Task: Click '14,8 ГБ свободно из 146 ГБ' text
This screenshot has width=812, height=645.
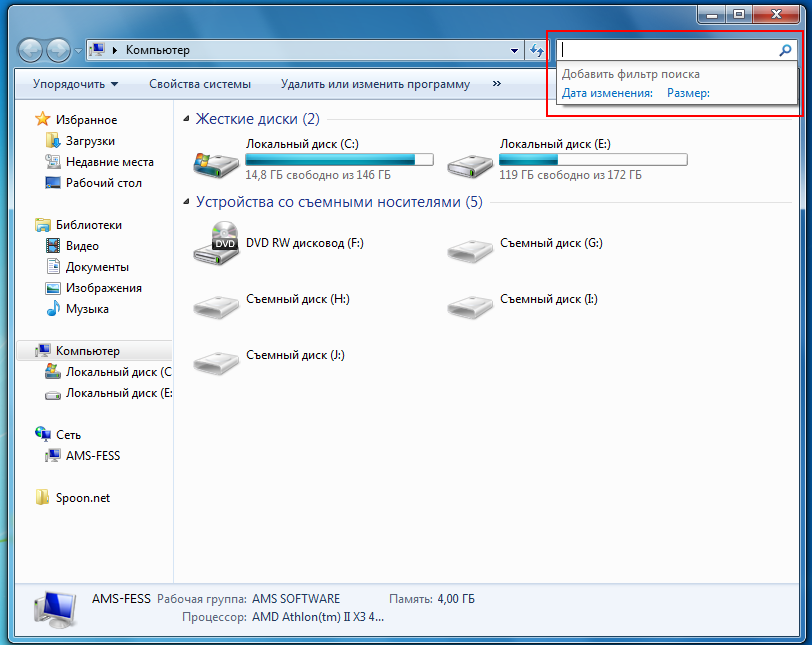Action: [318, 175]
